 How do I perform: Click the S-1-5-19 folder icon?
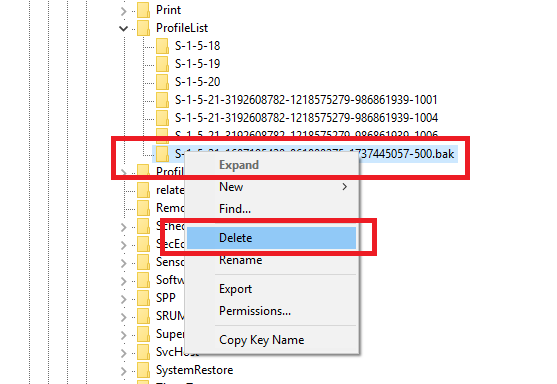click(162, 64)
